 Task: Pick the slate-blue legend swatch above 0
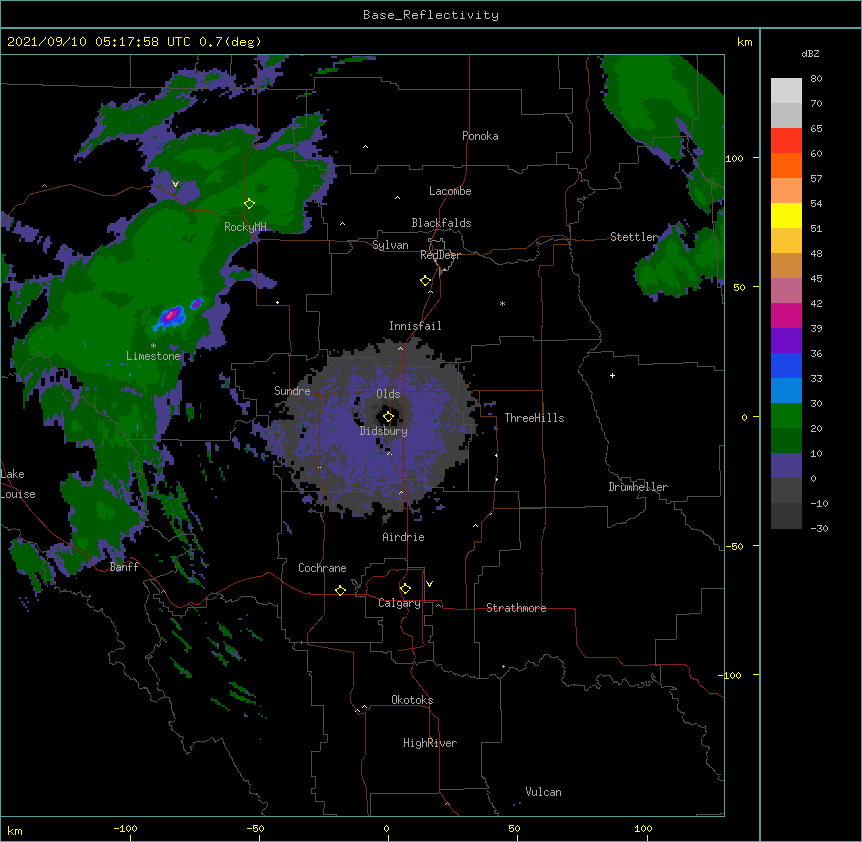(786, 466)
